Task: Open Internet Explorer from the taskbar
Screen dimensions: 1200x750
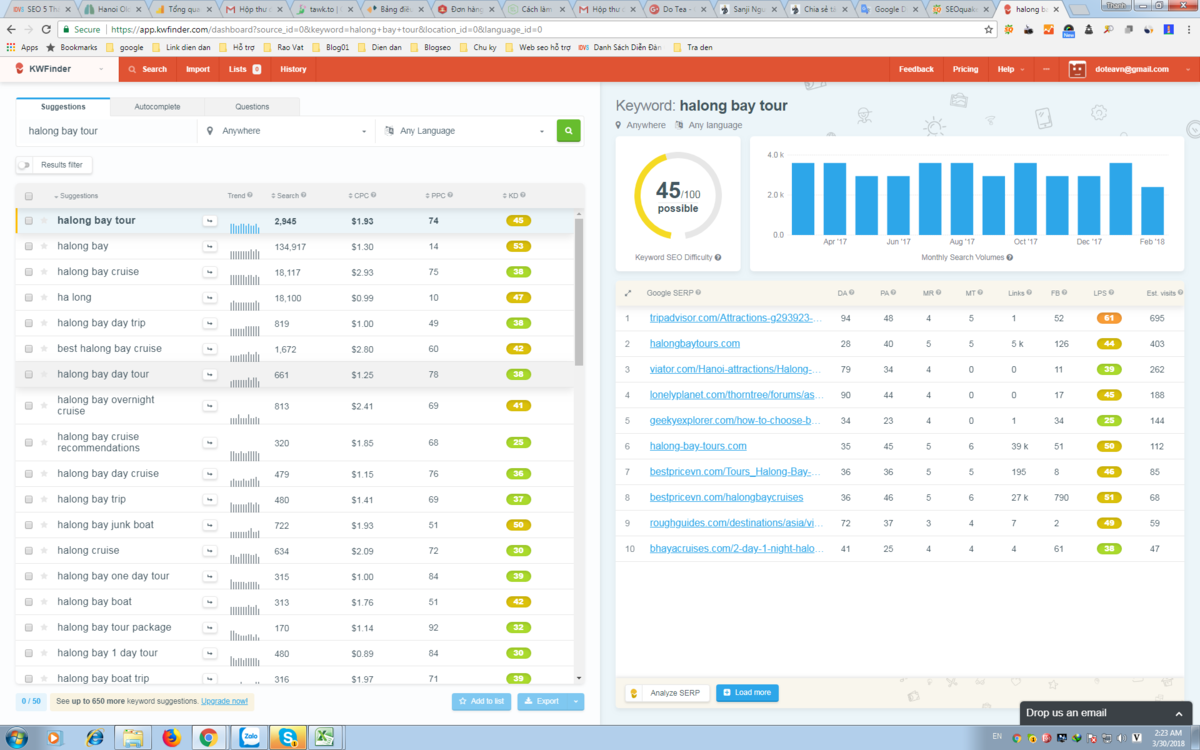Action: point(94,738)
